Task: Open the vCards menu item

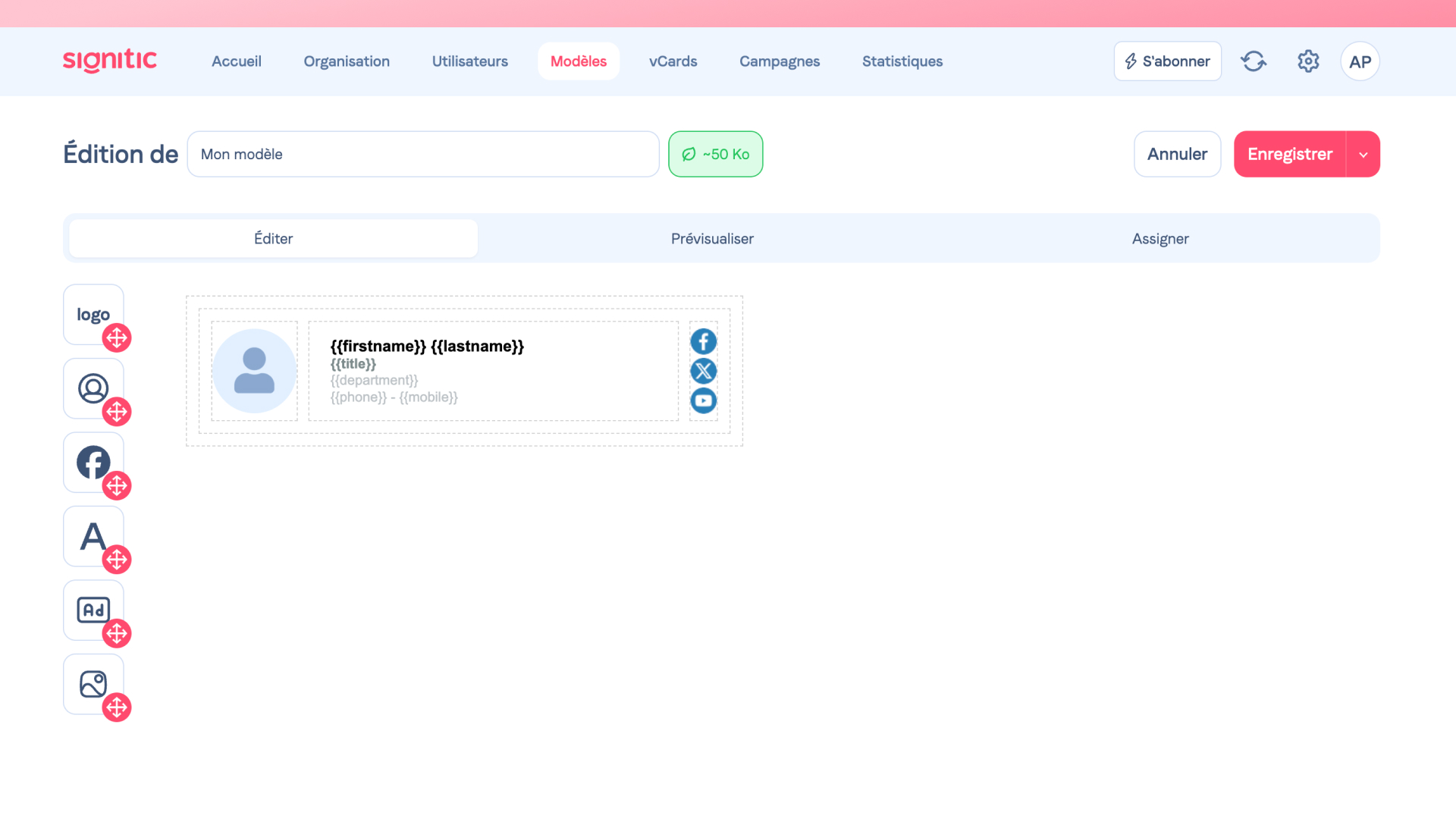Action: (673, 61)
